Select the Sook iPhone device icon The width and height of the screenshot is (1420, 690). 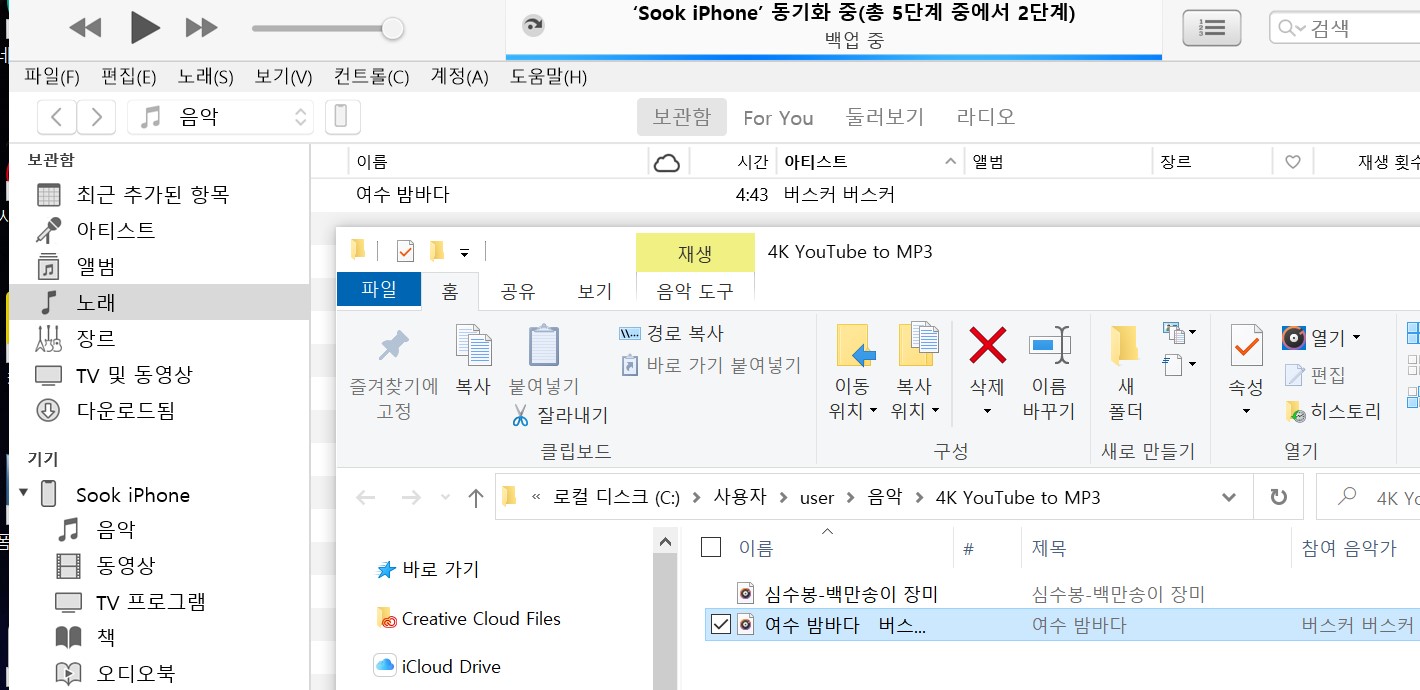[47, 493]
